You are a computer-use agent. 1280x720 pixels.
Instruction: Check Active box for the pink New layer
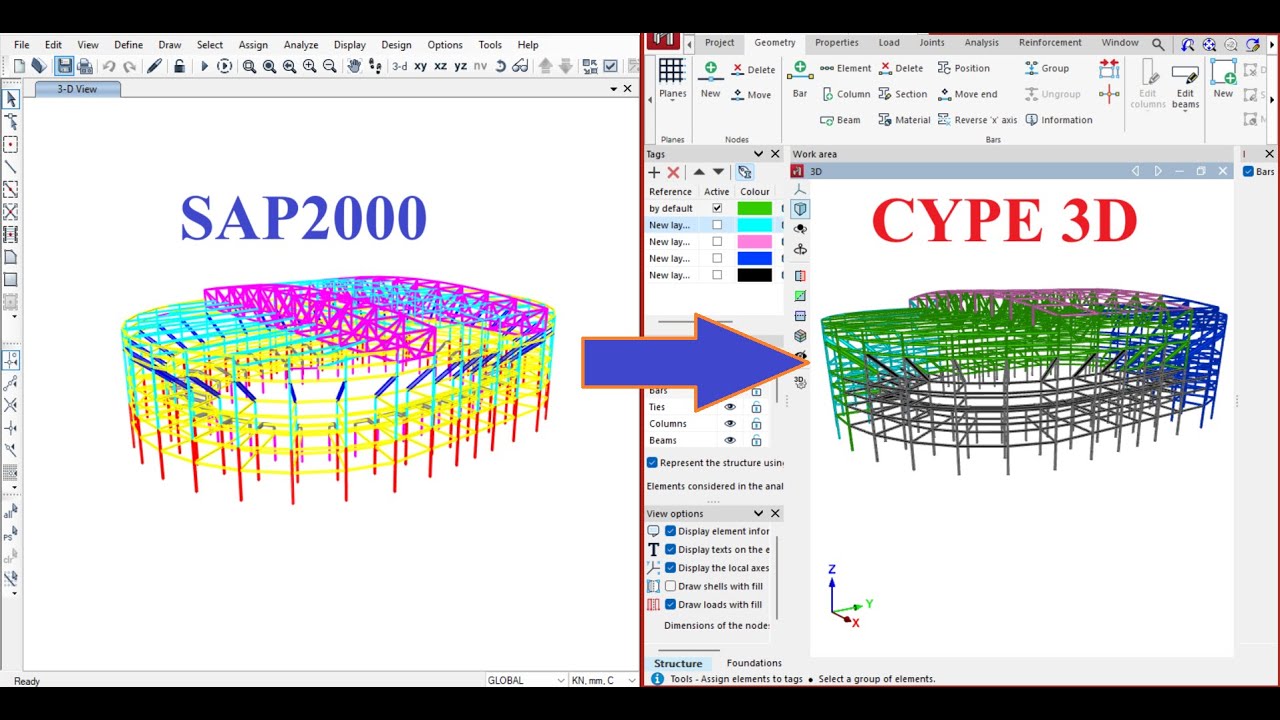point(717,242)
